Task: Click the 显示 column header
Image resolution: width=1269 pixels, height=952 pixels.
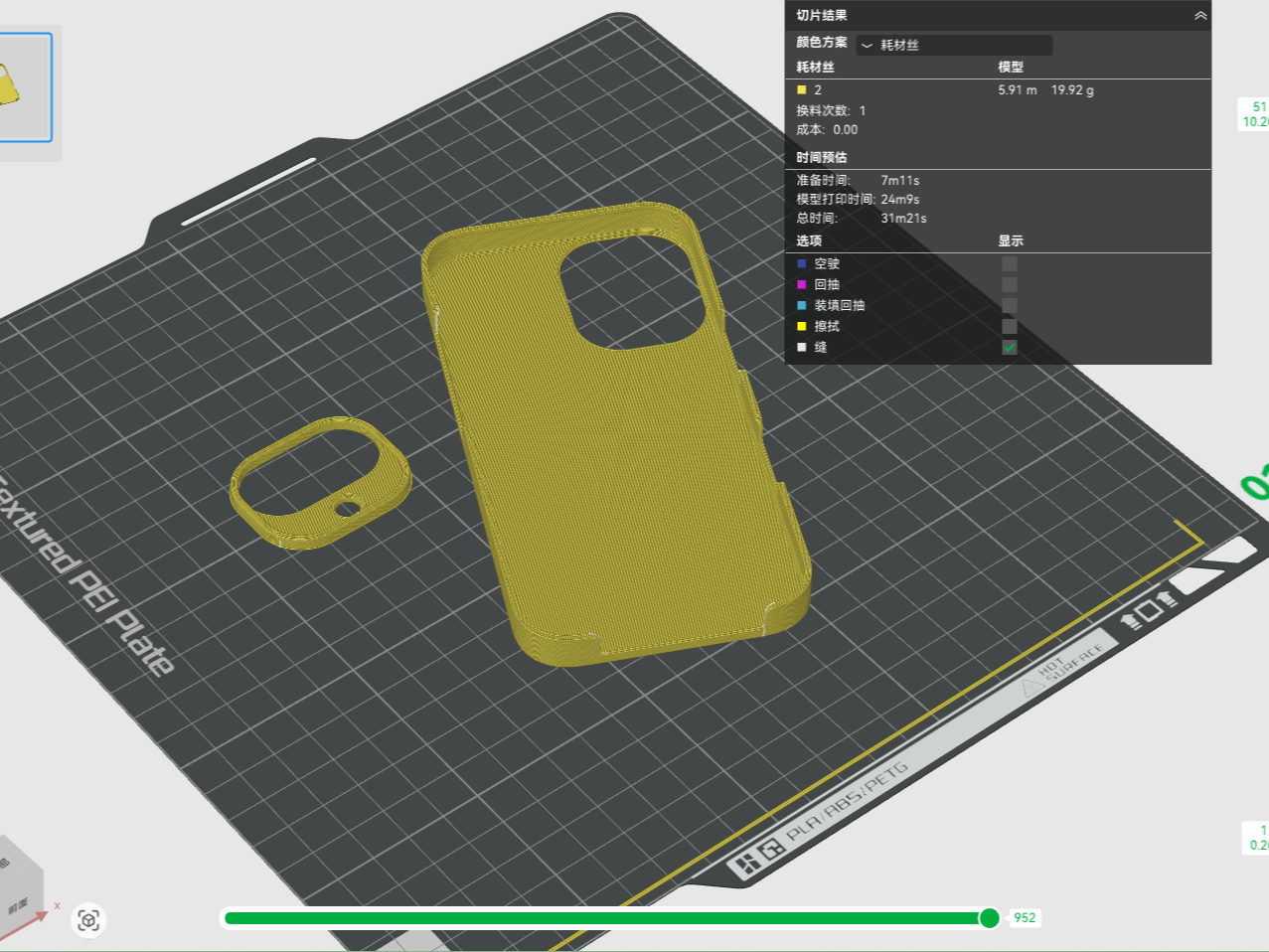Action: point(1011,240)
